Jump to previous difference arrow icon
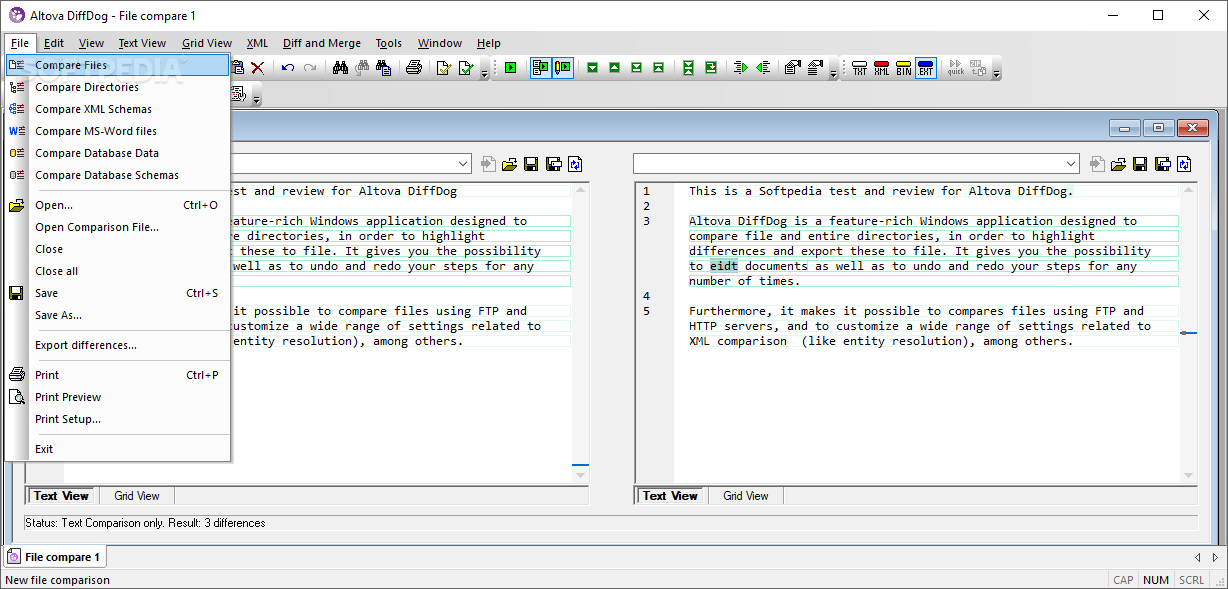The width and height of the screenshot is (1228, 589). coord(614,68)
